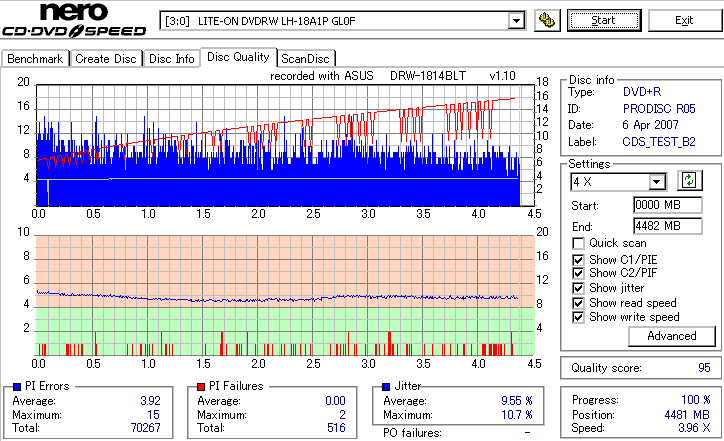
Task: Click the green refresh speed icon
Action: 689,180
